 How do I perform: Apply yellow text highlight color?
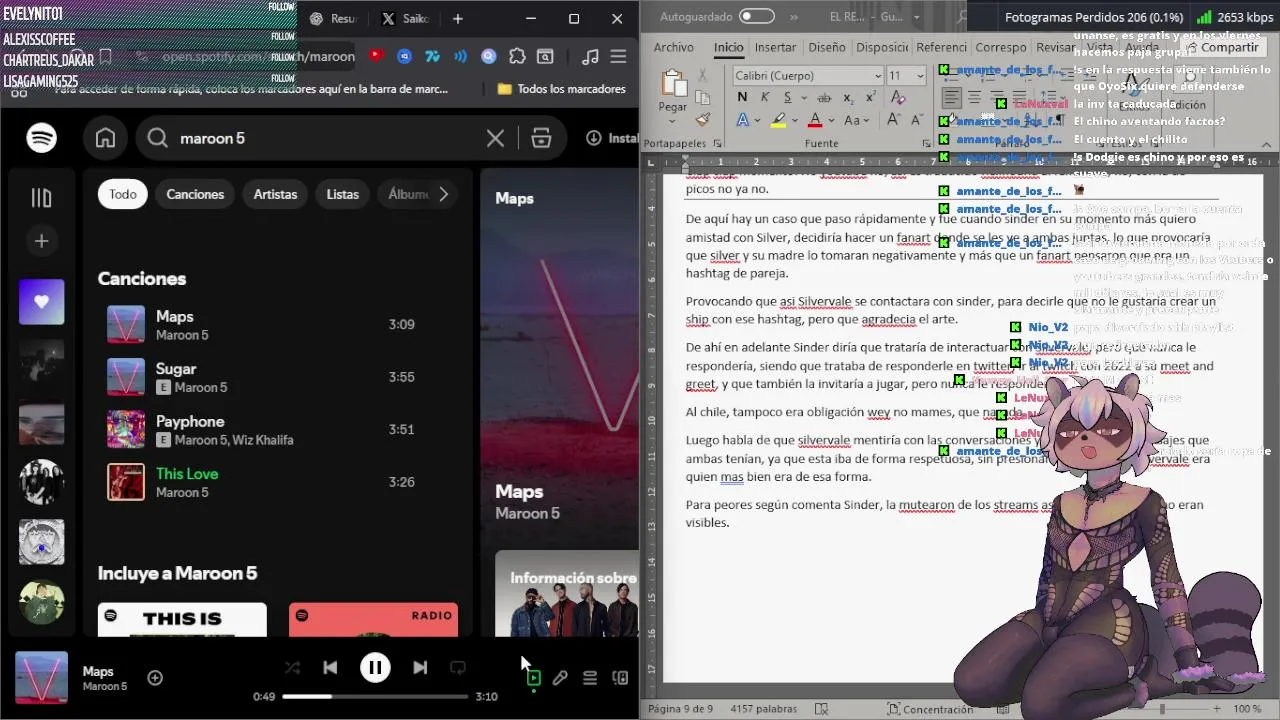point(779,120)
